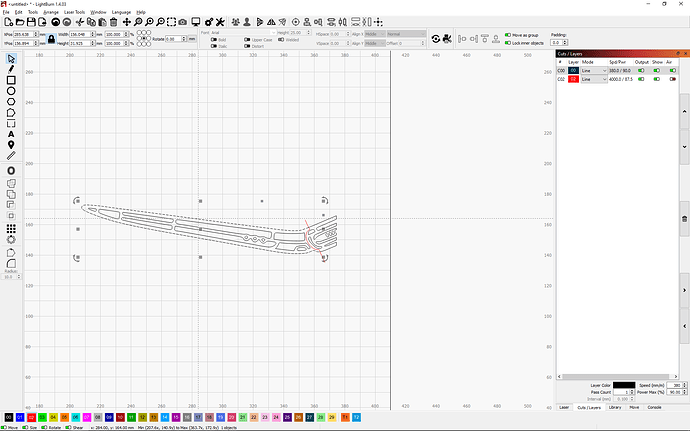The height and width of the screenshot is (431, 690).
Task: Toggle the Move switch in status bar
Action: tap(4, 427)
